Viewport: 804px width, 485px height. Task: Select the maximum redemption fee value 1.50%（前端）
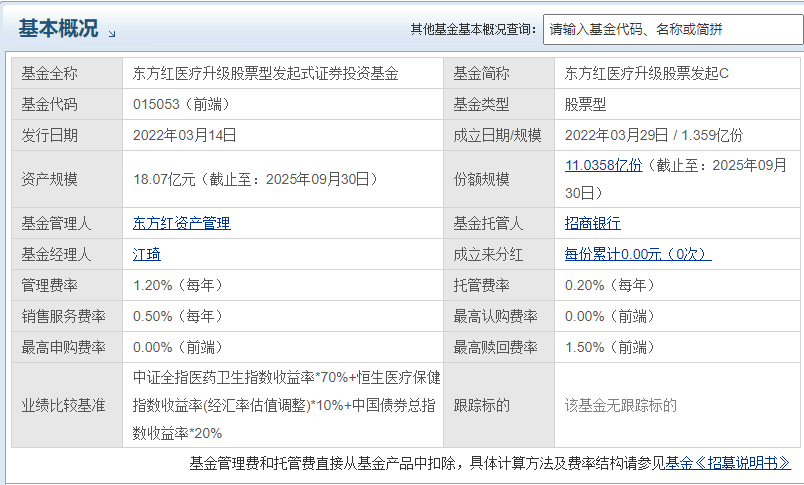[610, 348]
